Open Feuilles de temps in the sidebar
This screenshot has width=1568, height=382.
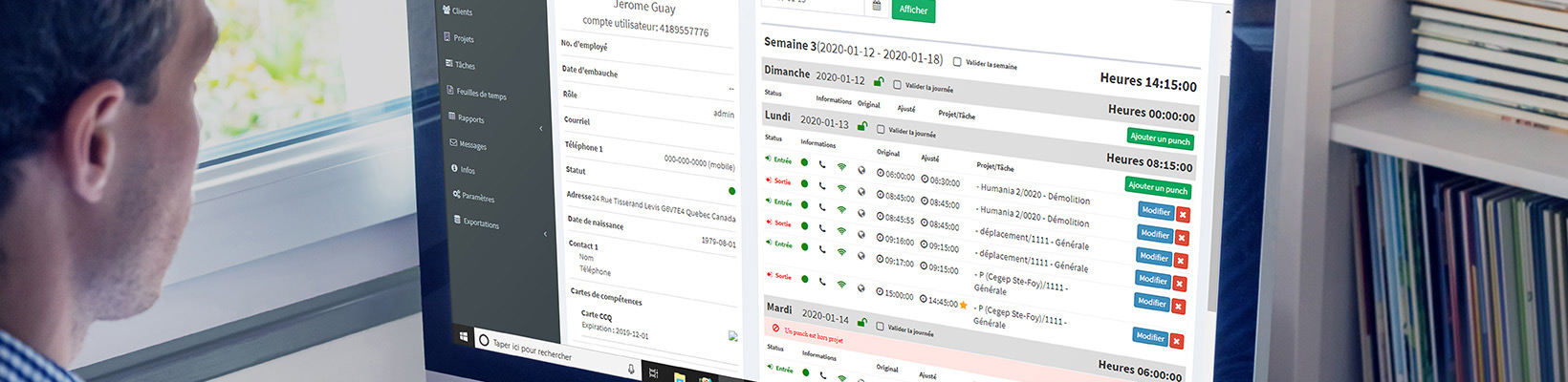coord(480,94)
